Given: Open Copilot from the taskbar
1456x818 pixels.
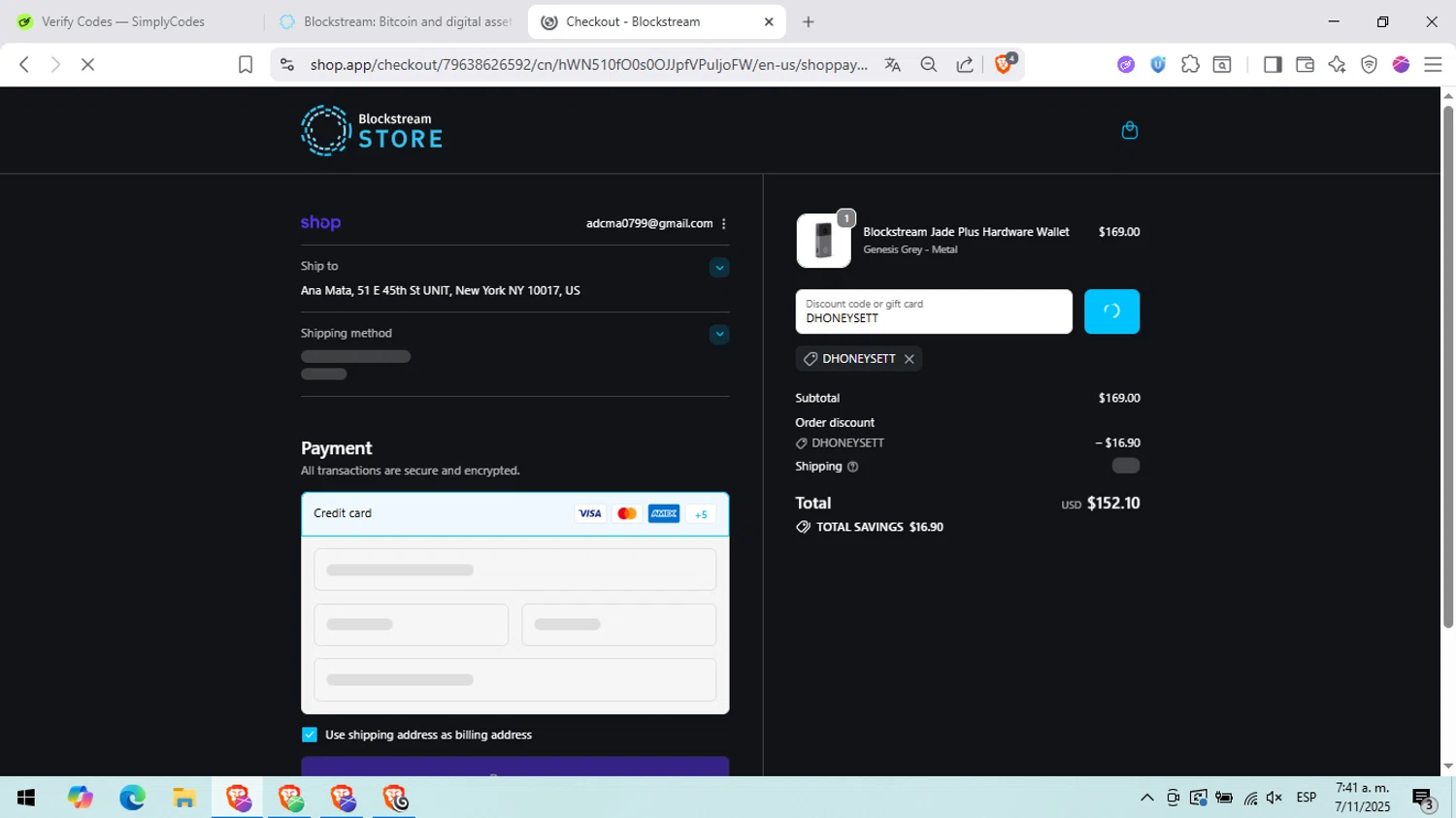Looking at the screenshot, I should point(80,798).
